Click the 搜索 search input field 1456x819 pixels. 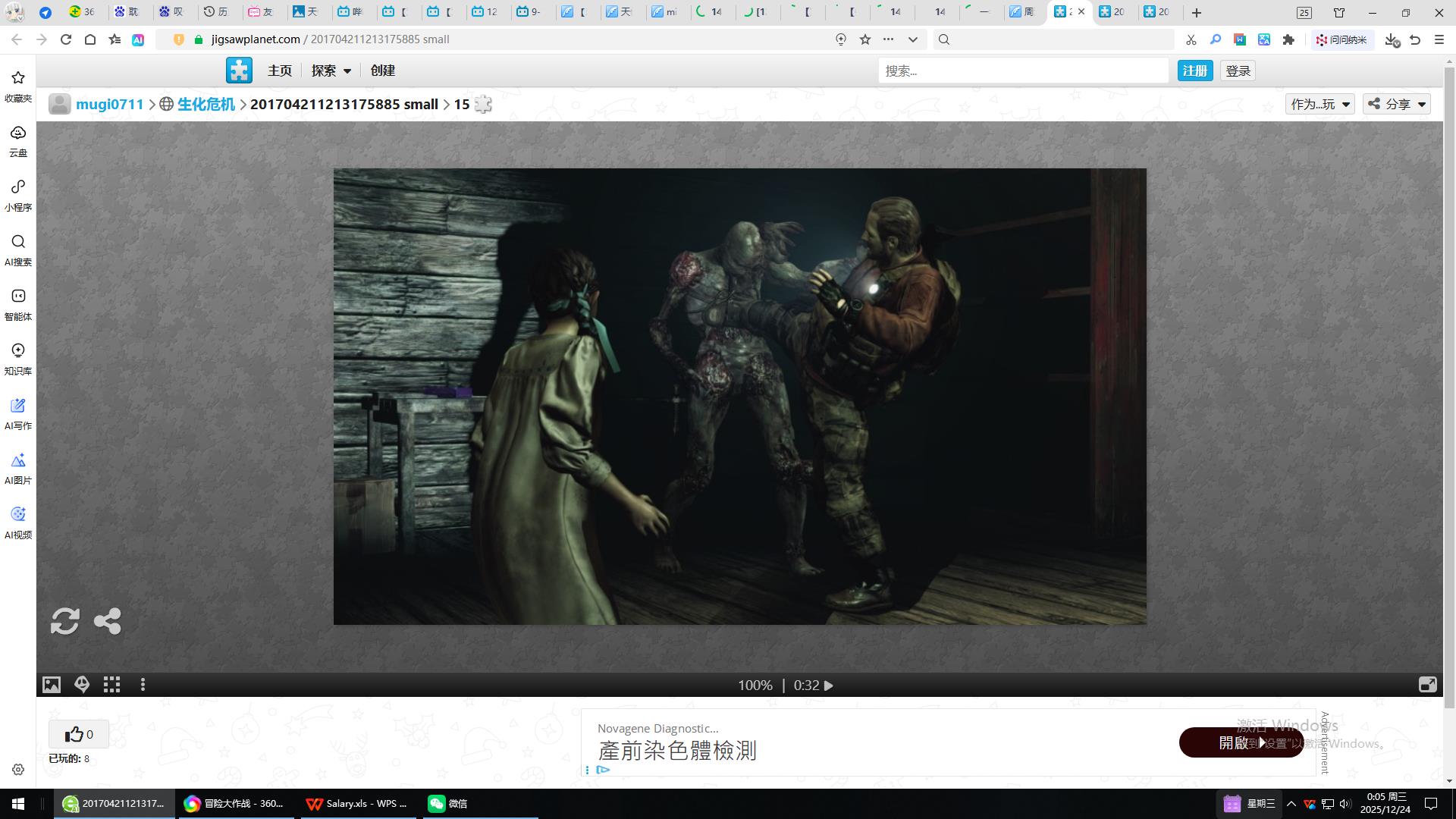point(1022,71)
